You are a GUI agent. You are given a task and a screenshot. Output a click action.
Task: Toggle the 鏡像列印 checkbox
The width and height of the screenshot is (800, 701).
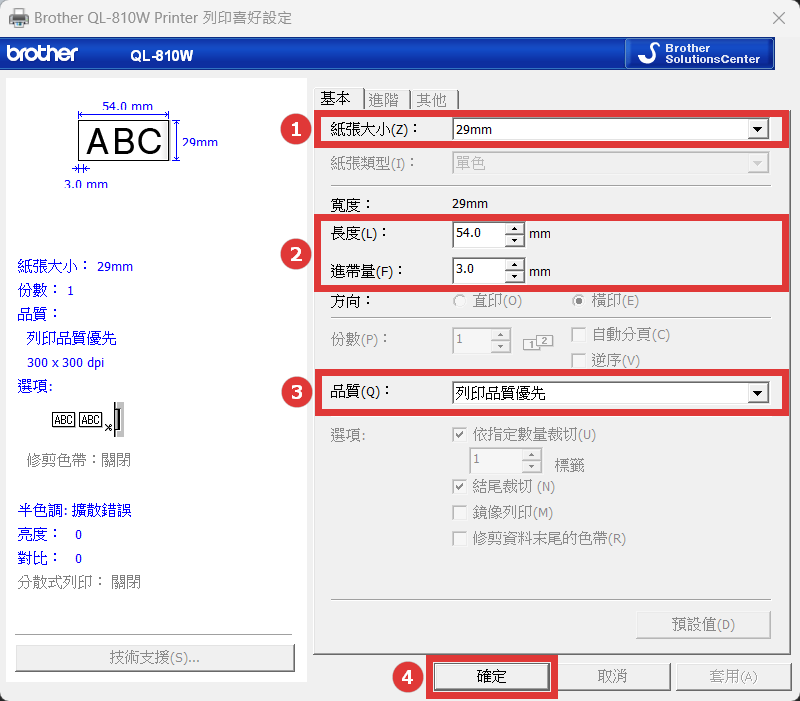(x=460, y=512)
